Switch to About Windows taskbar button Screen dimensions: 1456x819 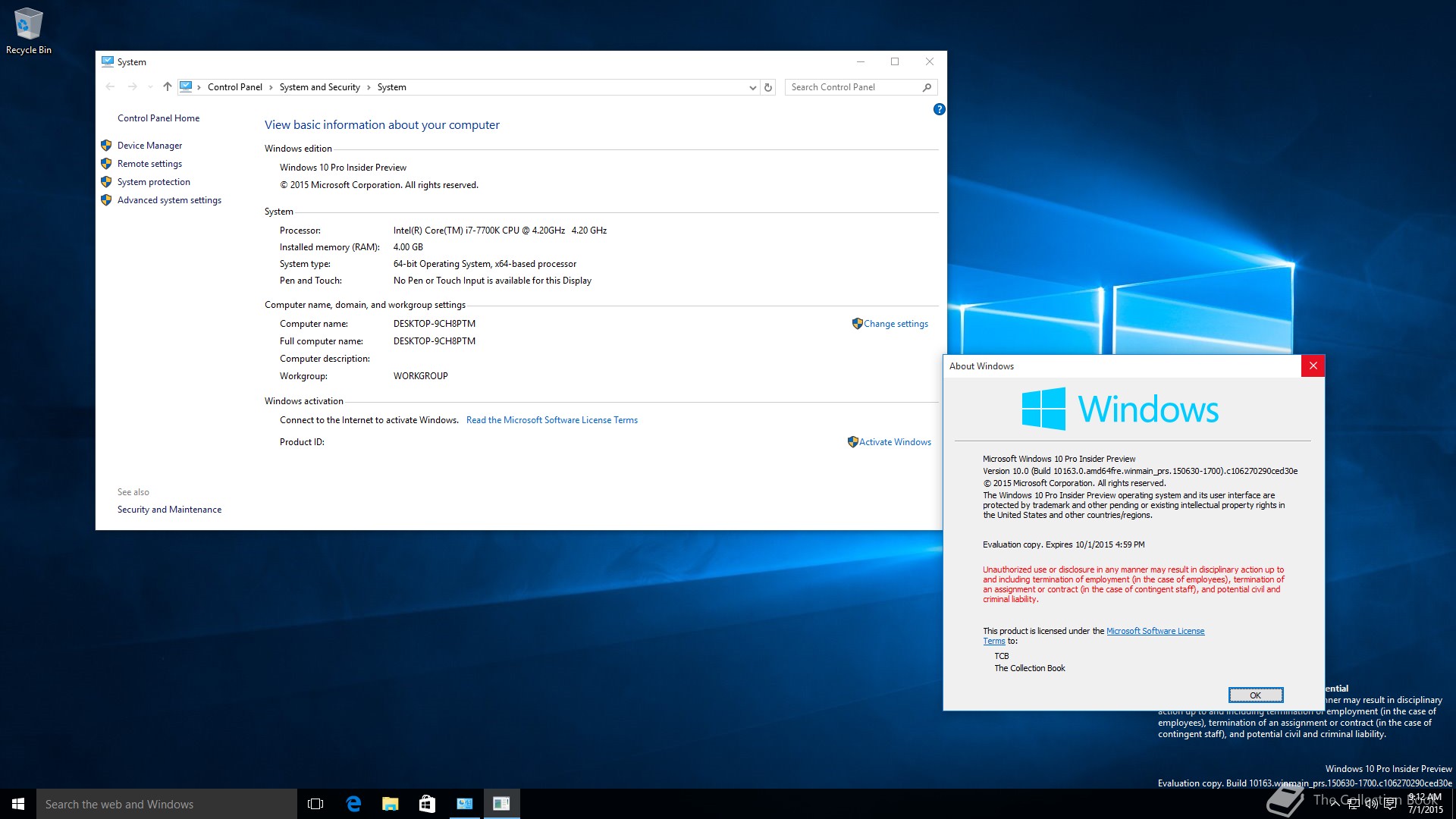pos(501,804)
